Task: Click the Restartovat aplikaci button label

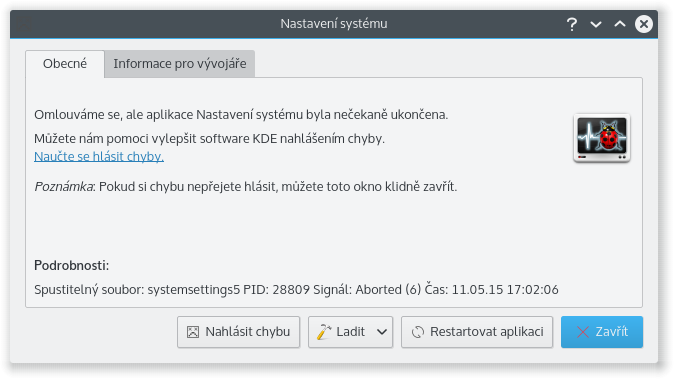Action: (x=487, y=332)
